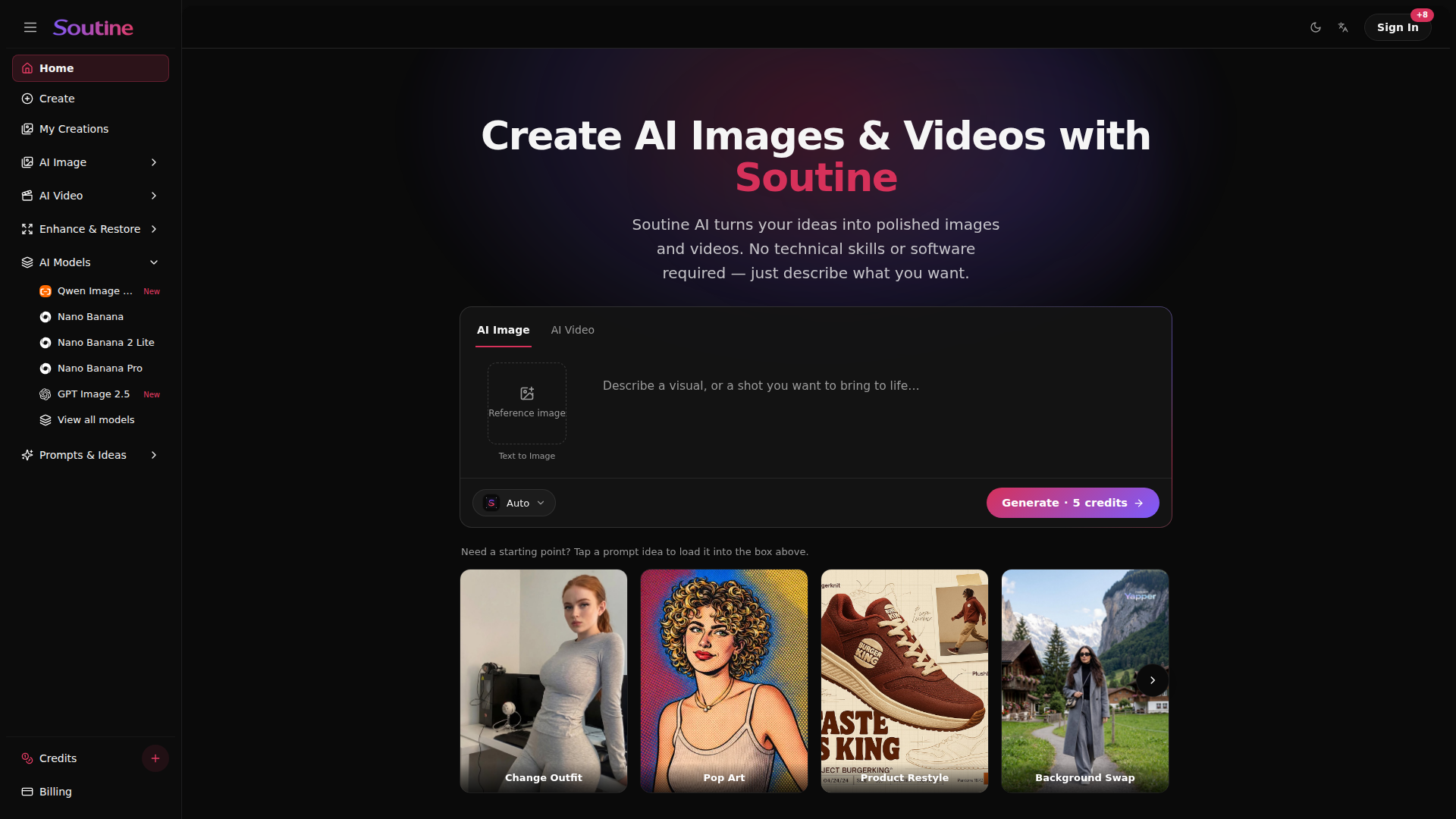This screenshot has width=1456, height=819.
Task: Switch to the AI Image tab
Action: click(504, 330)
